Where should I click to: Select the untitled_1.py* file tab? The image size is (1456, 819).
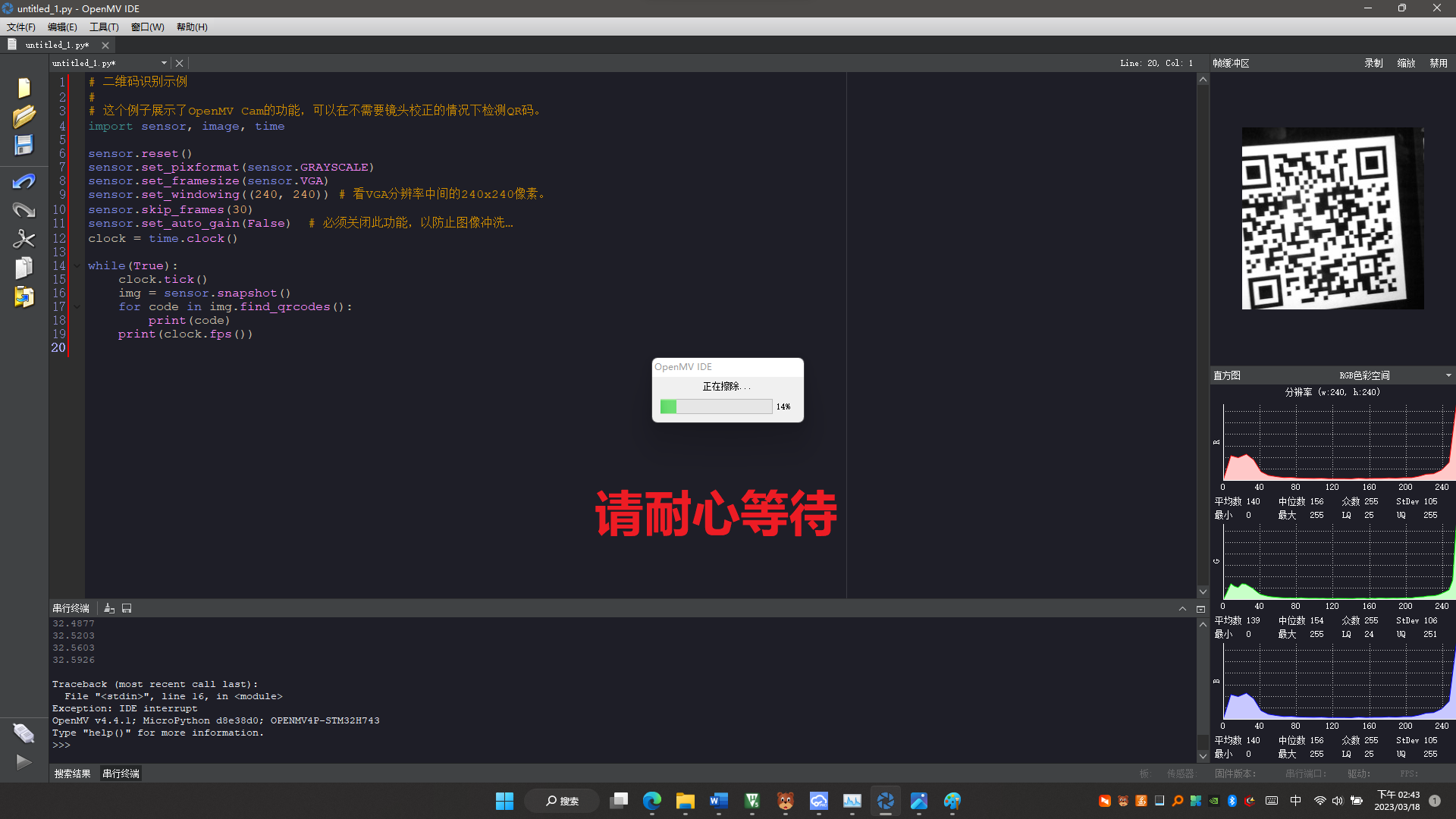pos(57,45)
